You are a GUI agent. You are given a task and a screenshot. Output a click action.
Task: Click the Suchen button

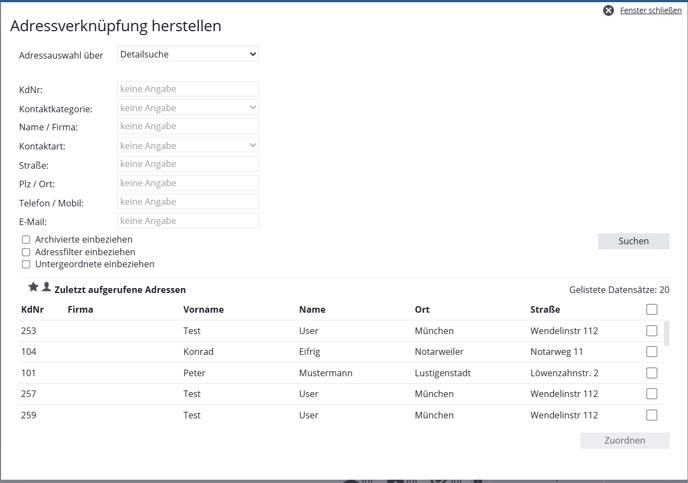click(x=633, y=241)
